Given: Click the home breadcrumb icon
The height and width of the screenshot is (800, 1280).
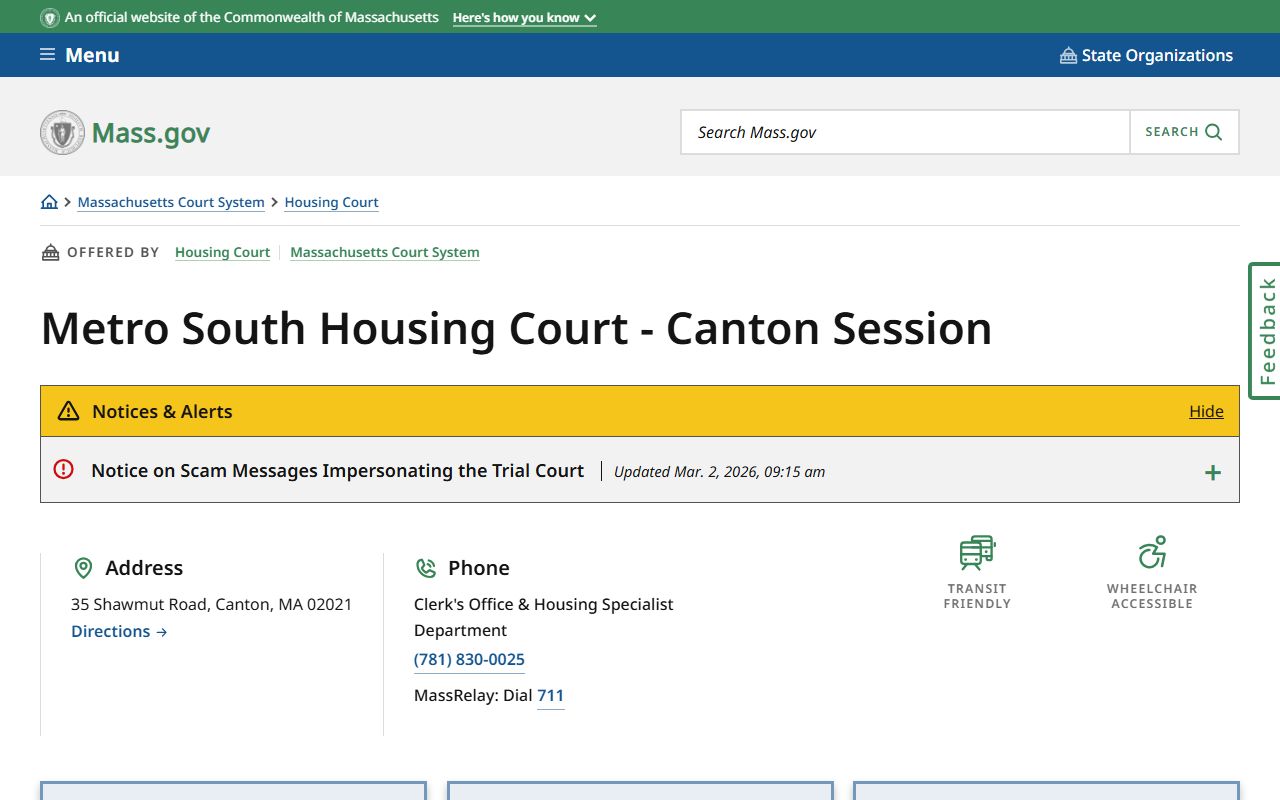Looking at the screenshot, I should [x=49, y=202].
